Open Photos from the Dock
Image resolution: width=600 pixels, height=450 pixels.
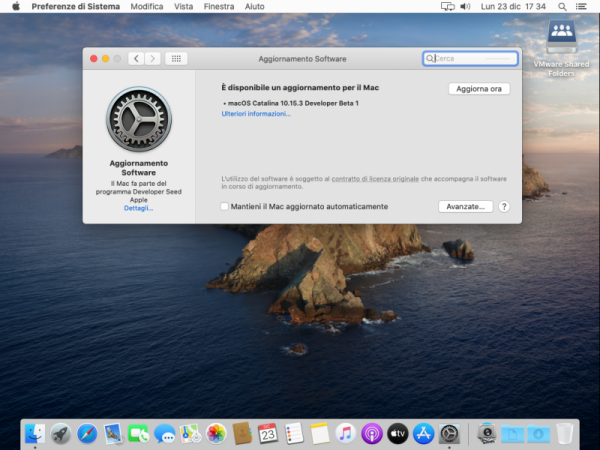(x=216, y=434)
